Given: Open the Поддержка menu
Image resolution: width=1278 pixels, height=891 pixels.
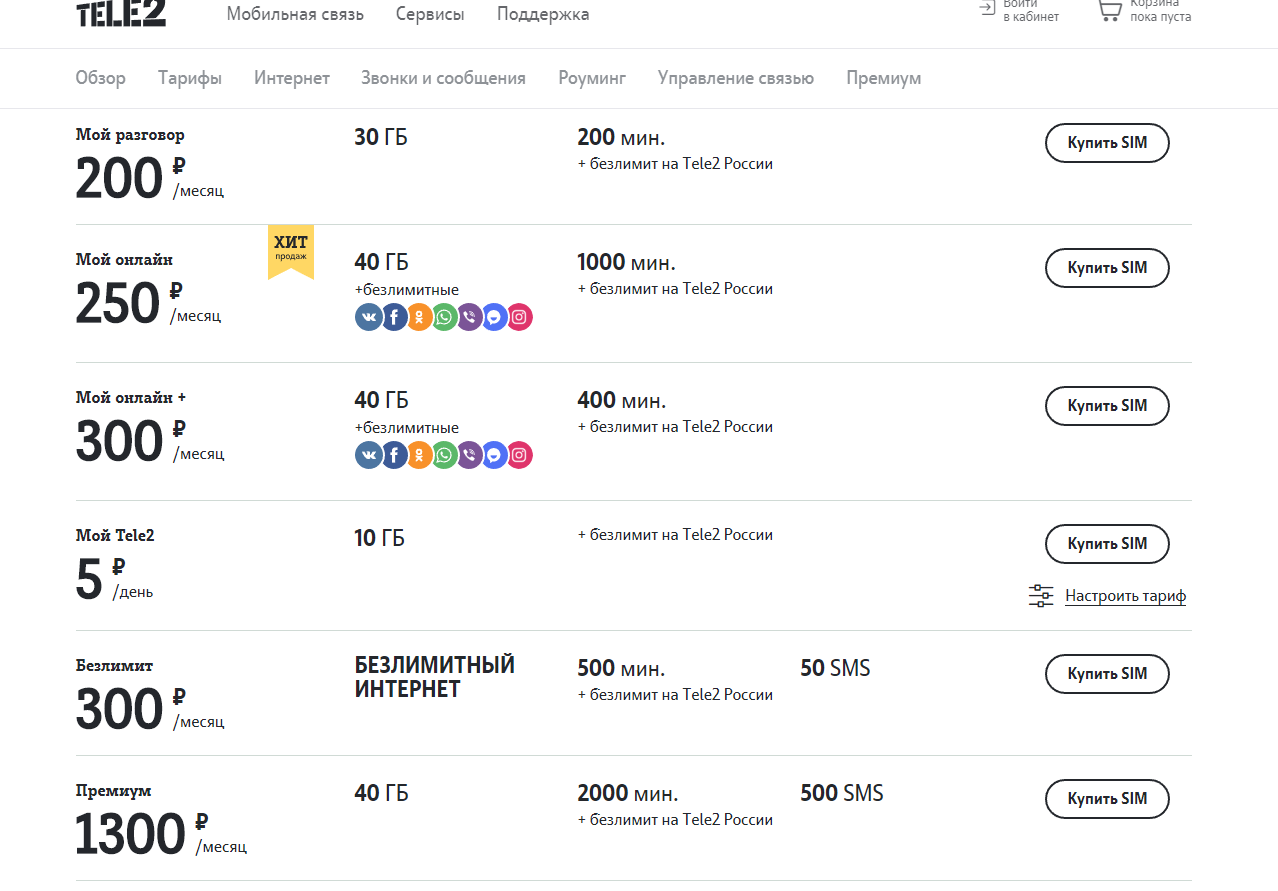Looking at the screenshot, I should (x=543, y=14).
